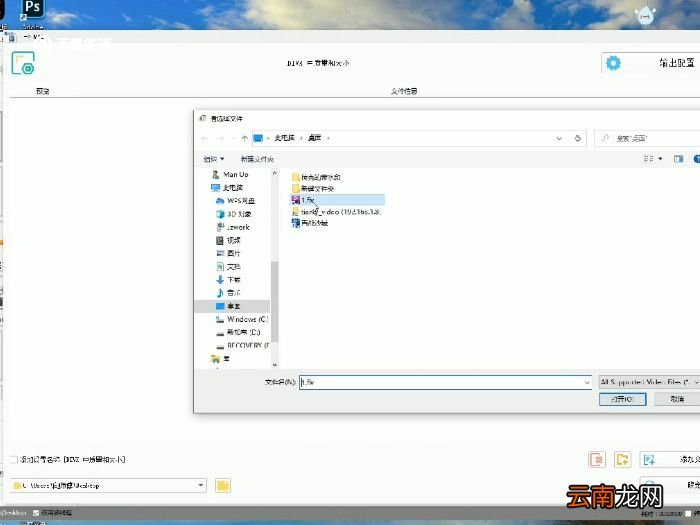The image size is (700, 525).
Task: Expand the chevron after 桌面 in address bar
Action: pos(328,138)
